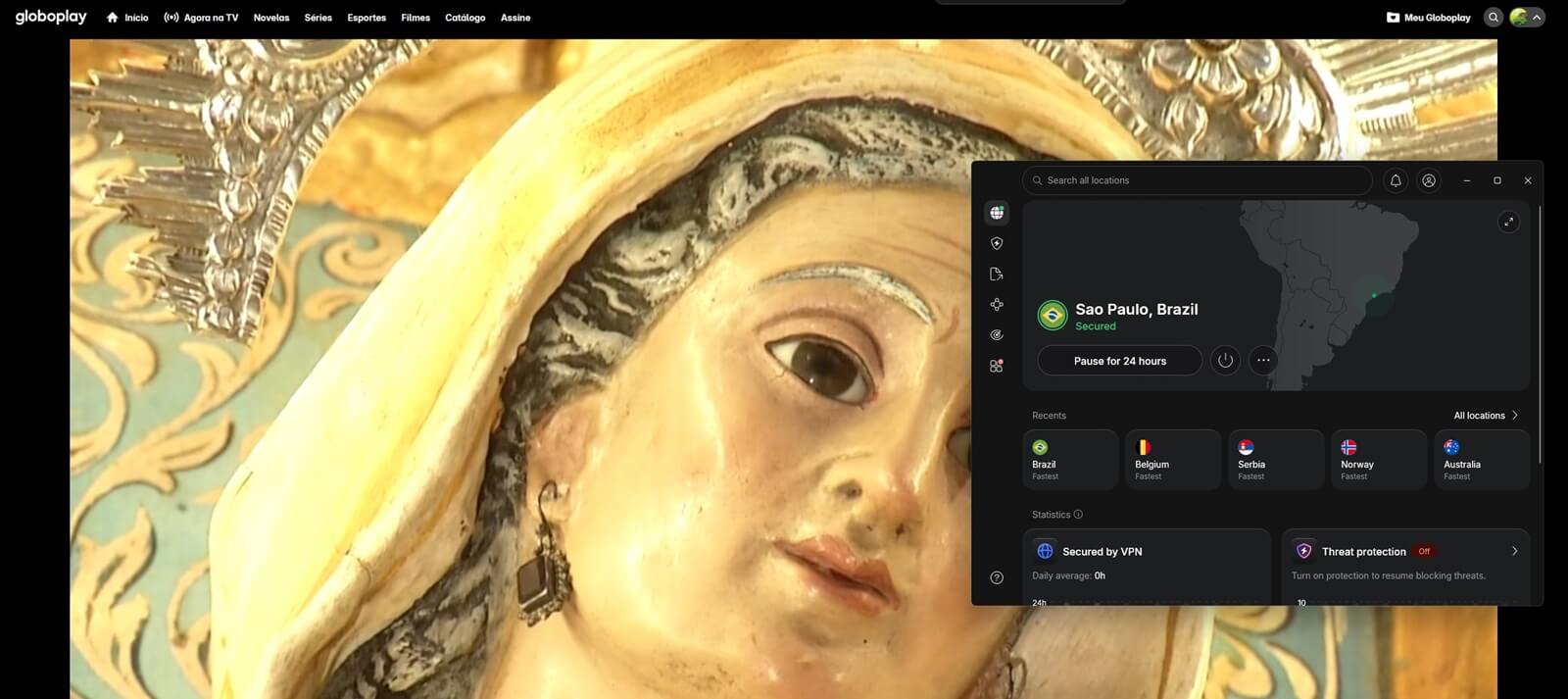The height and width of the screenshot is (699, 1568).
Task: Open Filmes in Globoplay menu
Action: [x=416, y=18]
